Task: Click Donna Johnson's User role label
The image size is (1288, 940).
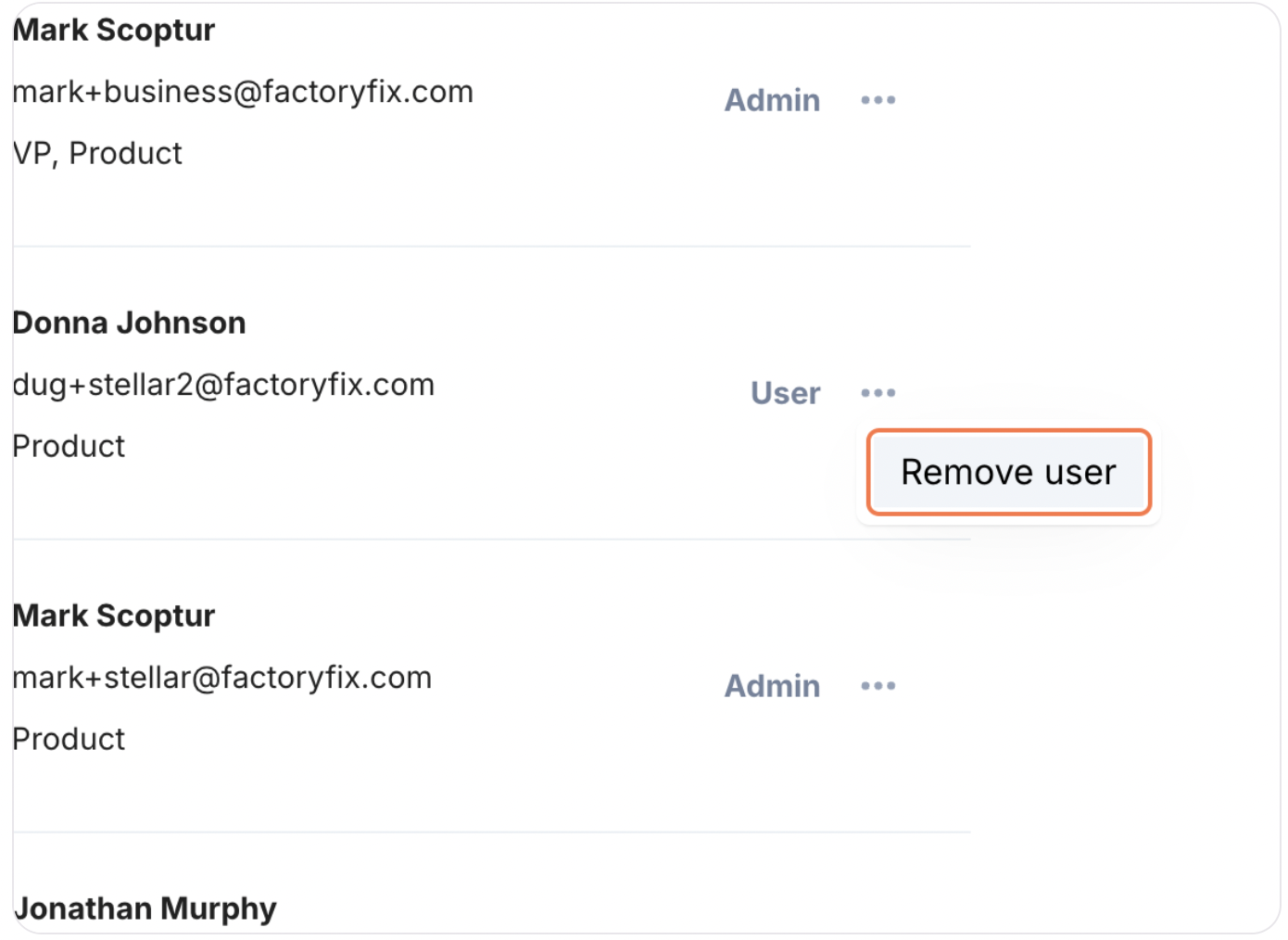Action: (x=785, y=393)
